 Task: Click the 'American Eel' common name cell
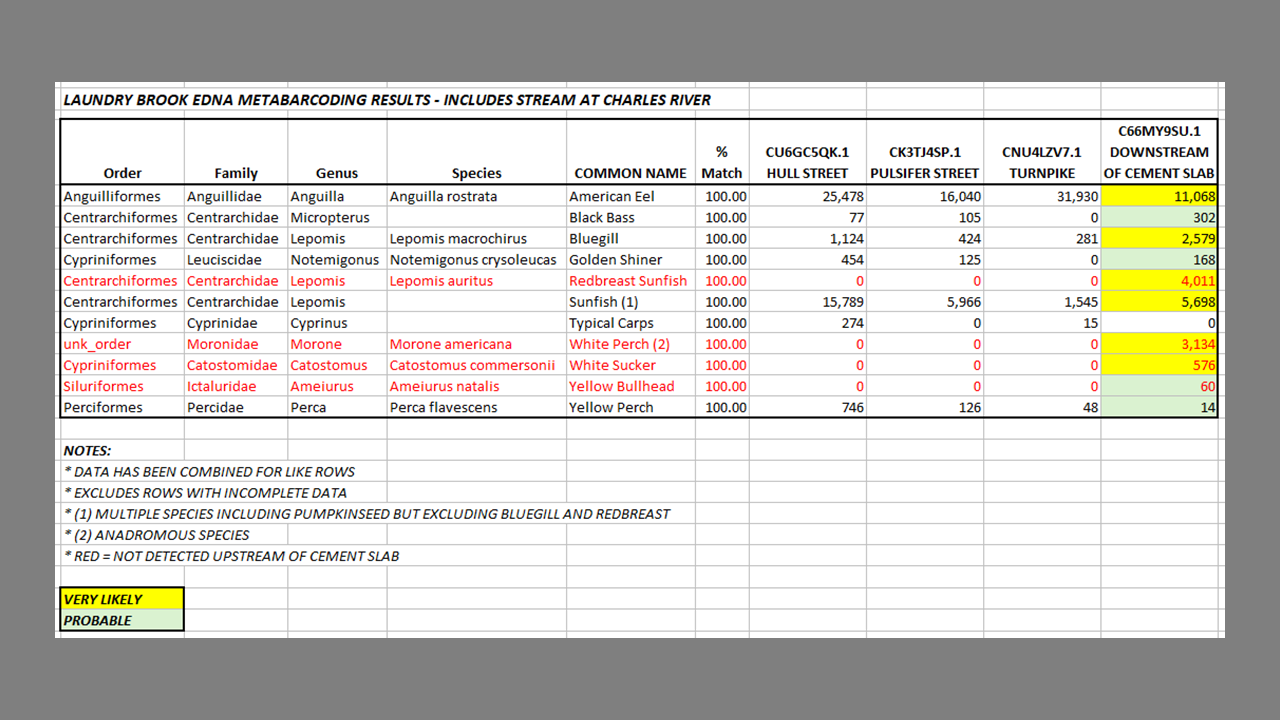tap(631, 197)
